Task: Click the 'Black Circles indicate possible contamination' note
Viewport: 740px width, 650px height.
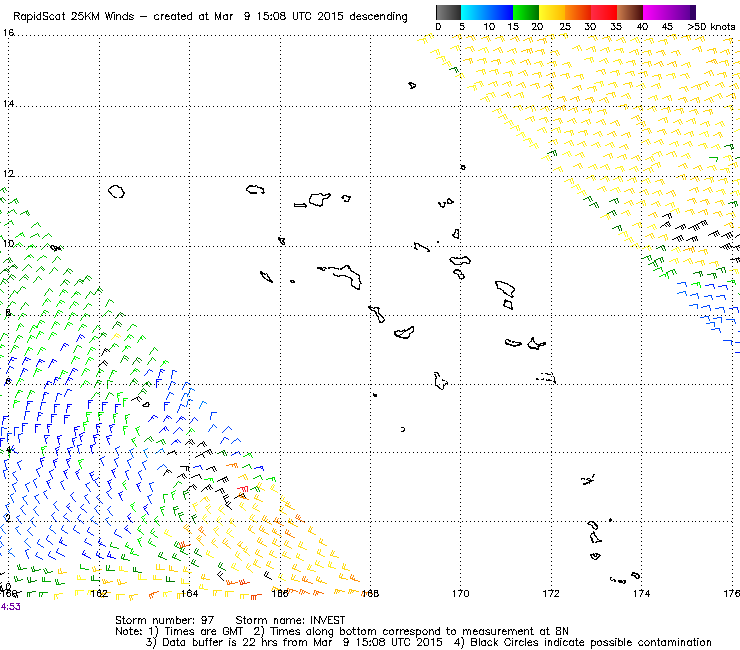Action: click(591, 642)
